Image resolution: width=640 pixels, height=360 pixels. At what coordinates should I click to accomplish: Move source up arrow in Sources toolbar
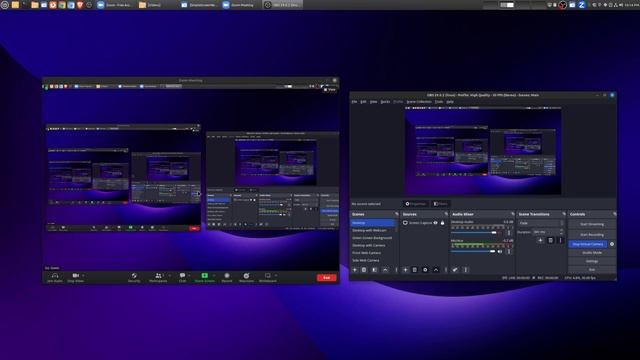pyautogui.click(x=436, y=270)
